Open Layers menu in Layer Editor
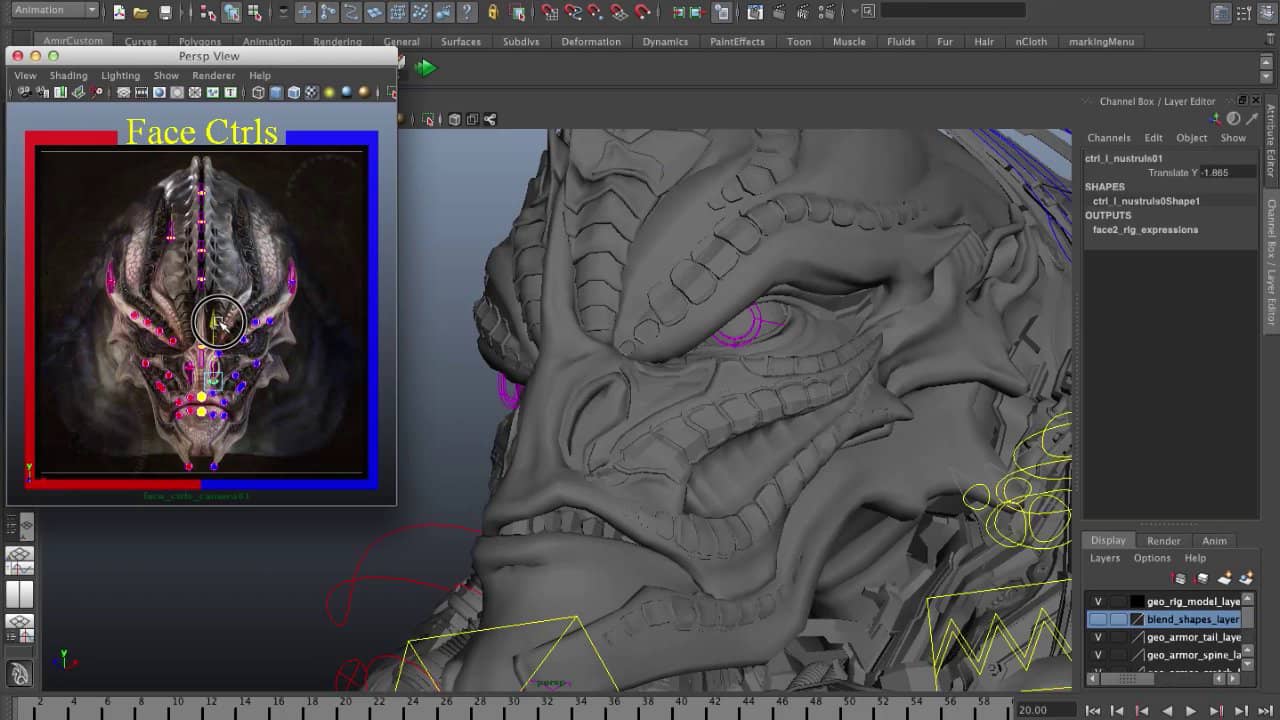 click(1105, 558)
